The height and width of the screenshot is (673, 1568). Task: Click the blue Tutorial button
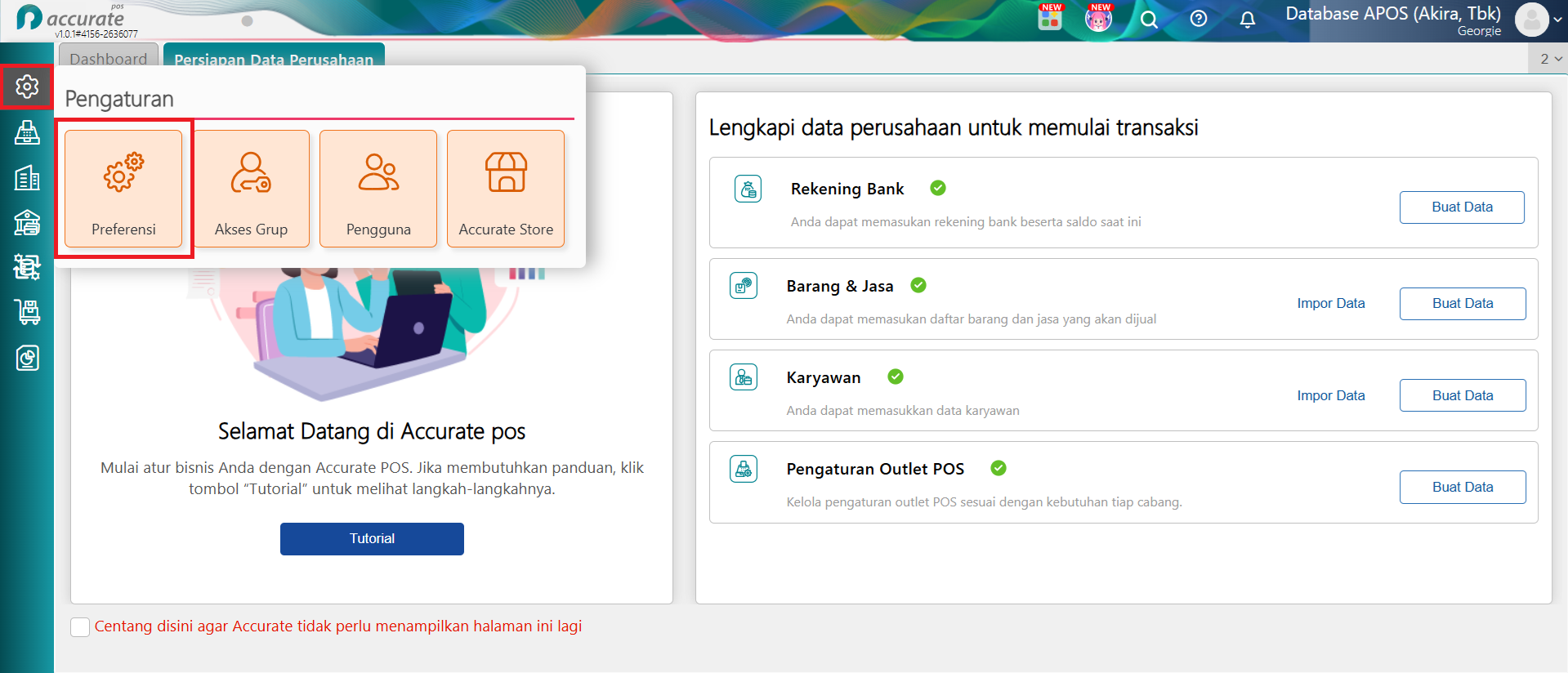tap(372, 539)
